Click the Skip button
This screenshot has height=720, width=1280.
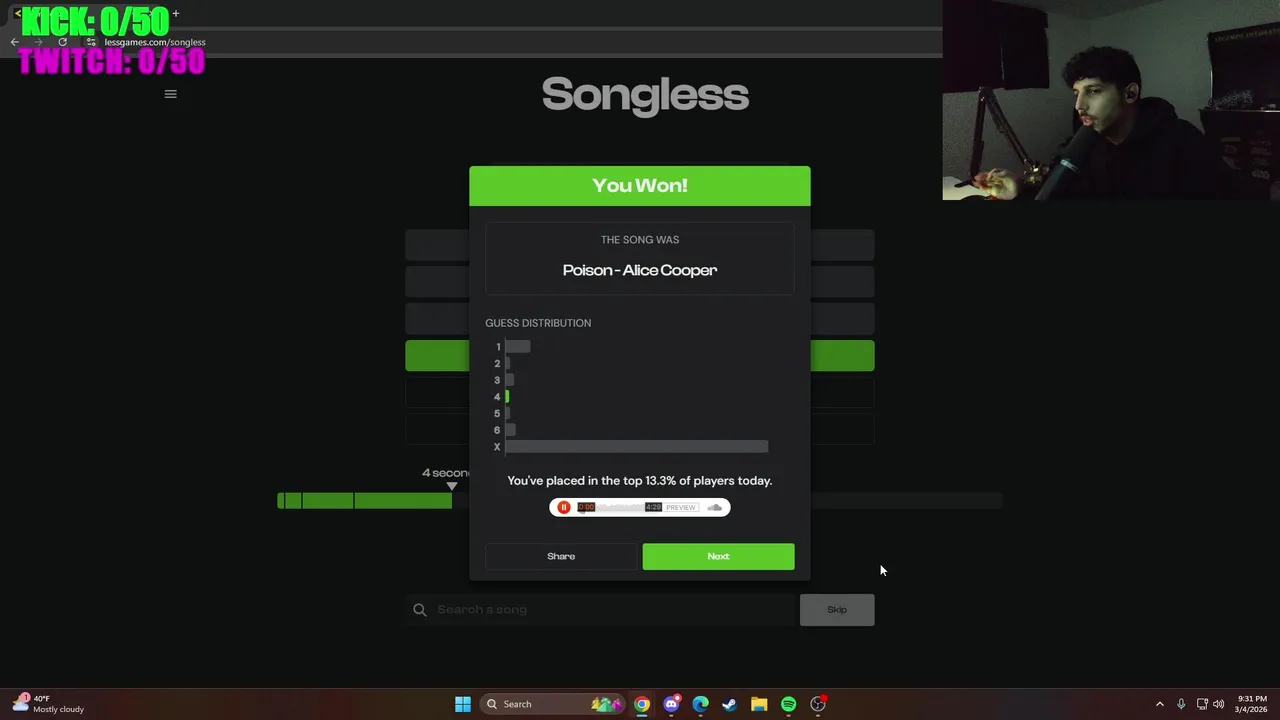837,609
